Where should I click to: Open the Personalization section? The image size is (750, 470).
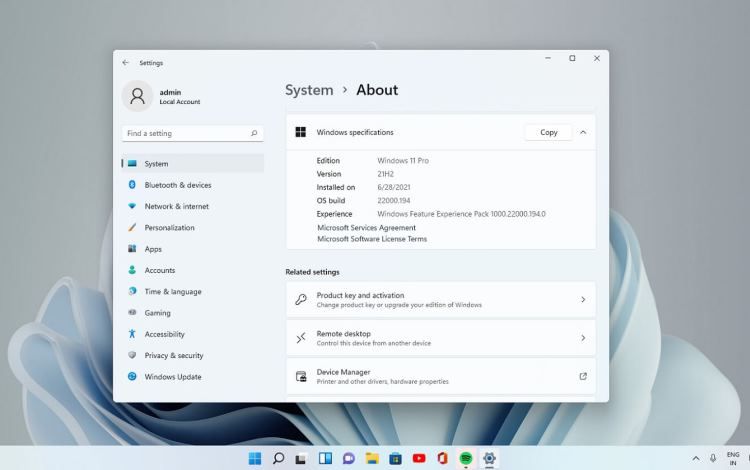coord(169,228)
